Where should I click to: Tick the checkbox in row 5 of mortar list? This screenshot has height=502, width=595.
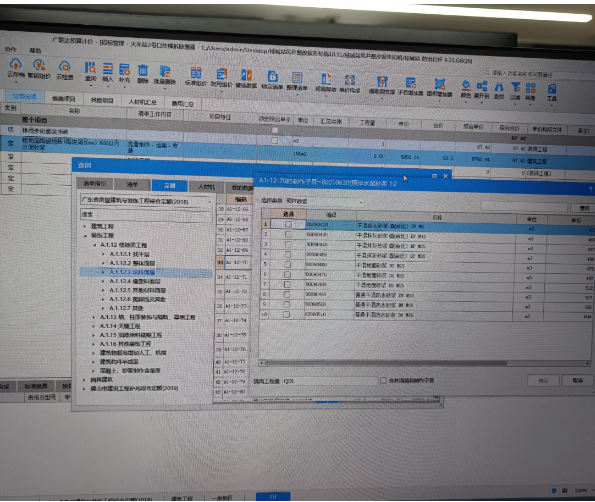coord(288,264)
